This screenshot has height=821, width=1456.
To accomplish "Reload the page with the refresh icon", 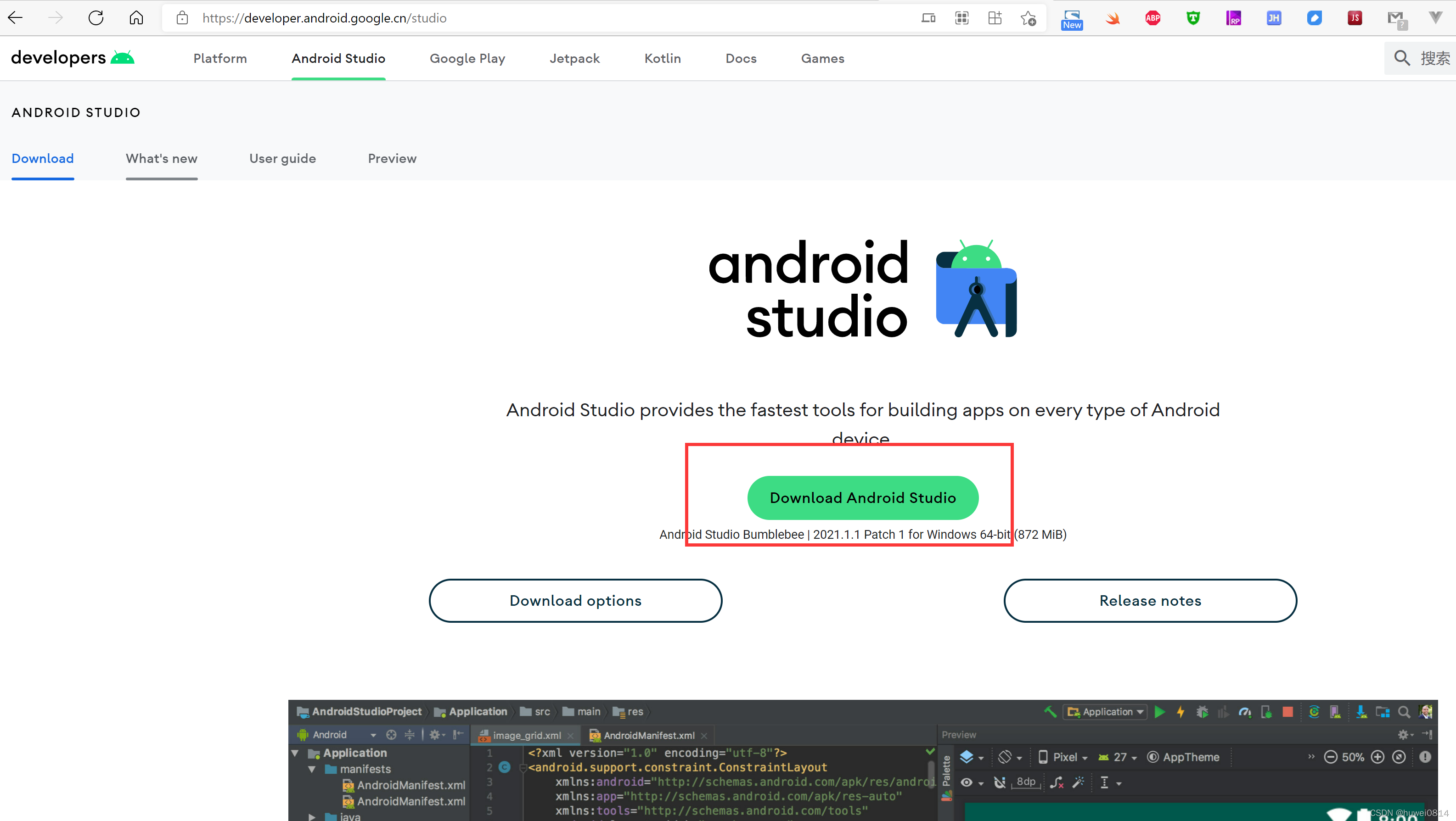I will (96, 17).
